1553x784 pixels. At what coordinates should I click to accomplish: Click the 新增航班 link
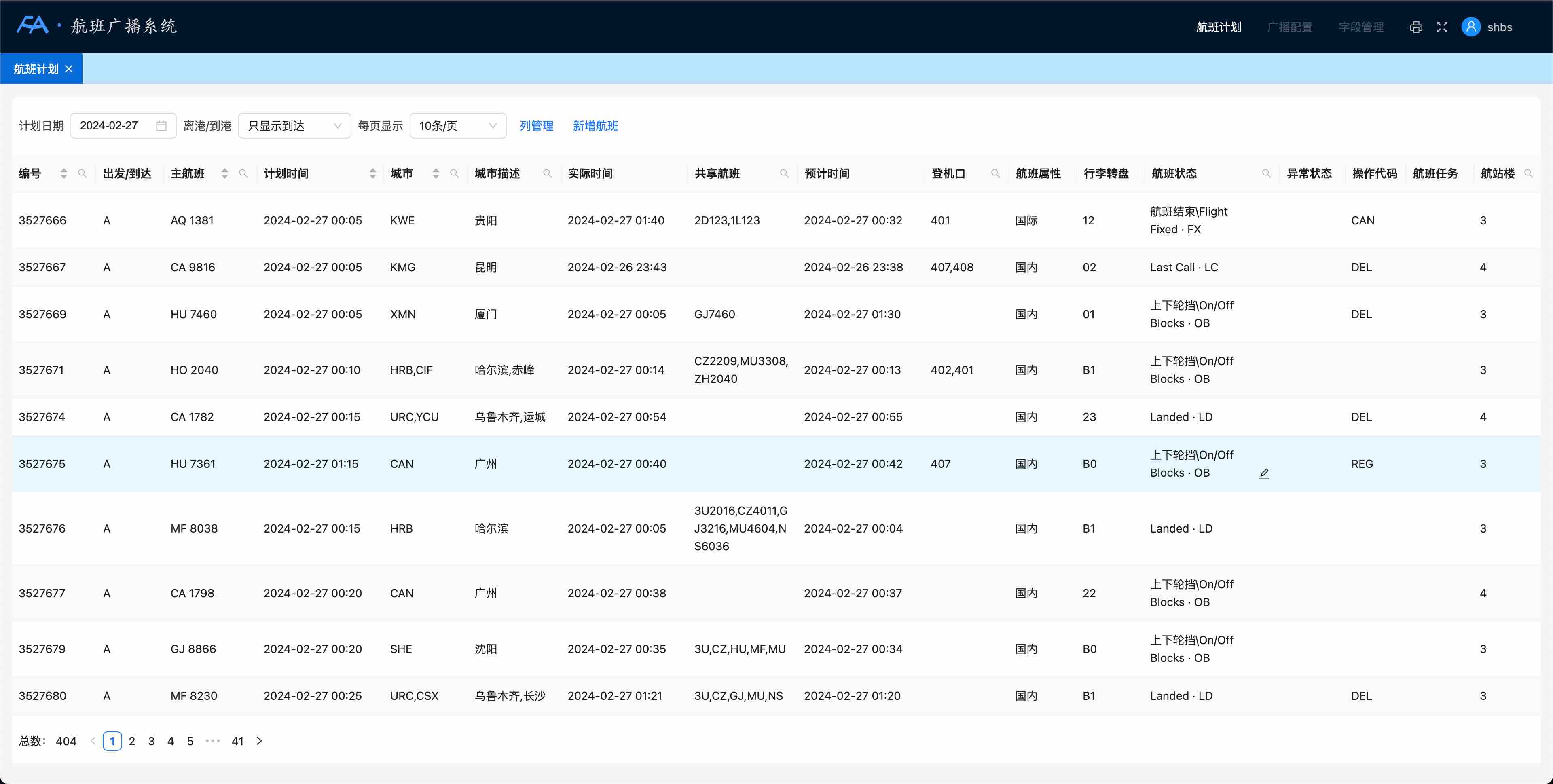(x=595, y=126)
